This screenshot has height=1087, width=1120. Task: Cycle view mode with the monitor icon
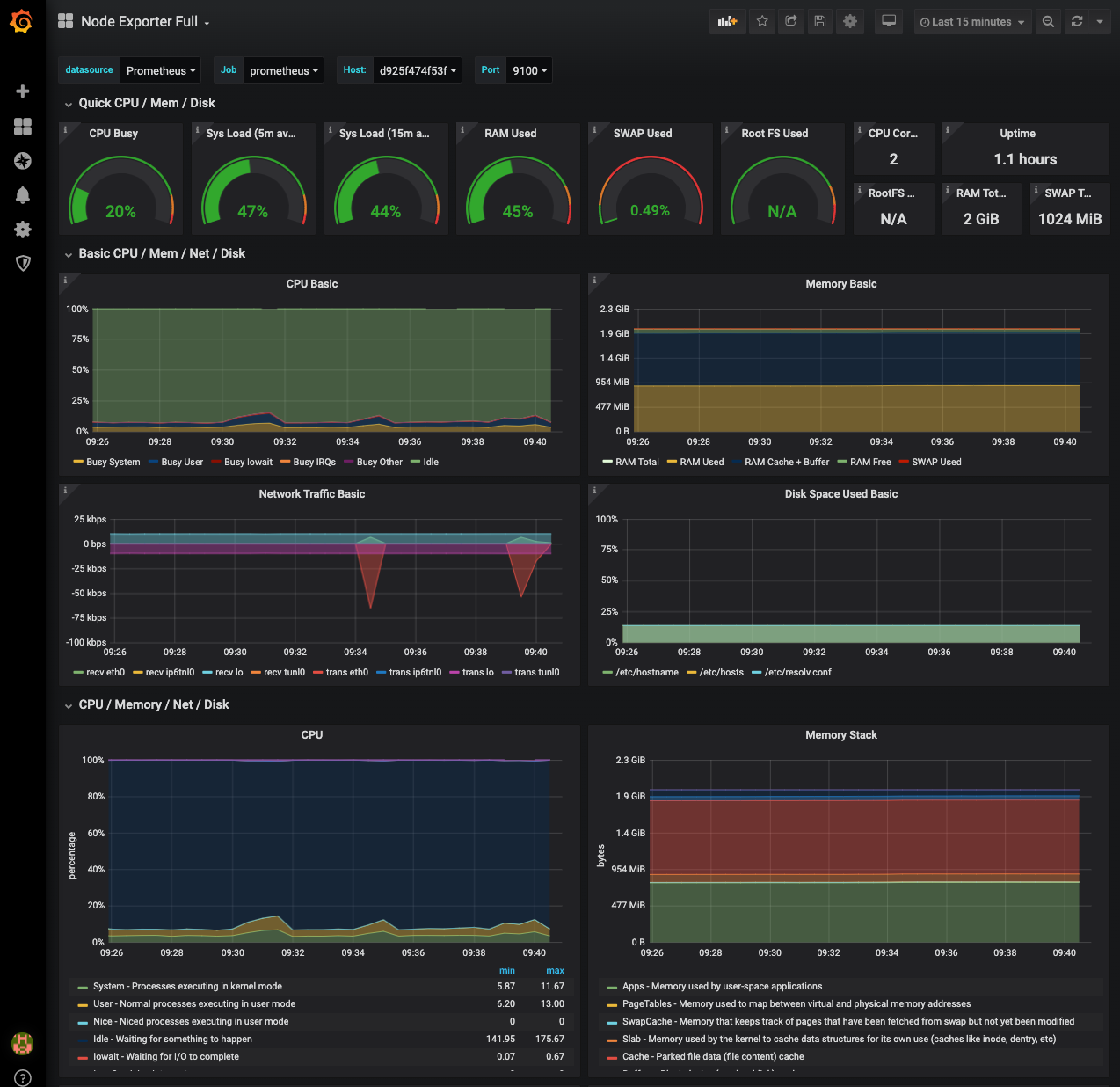[889, 22]
